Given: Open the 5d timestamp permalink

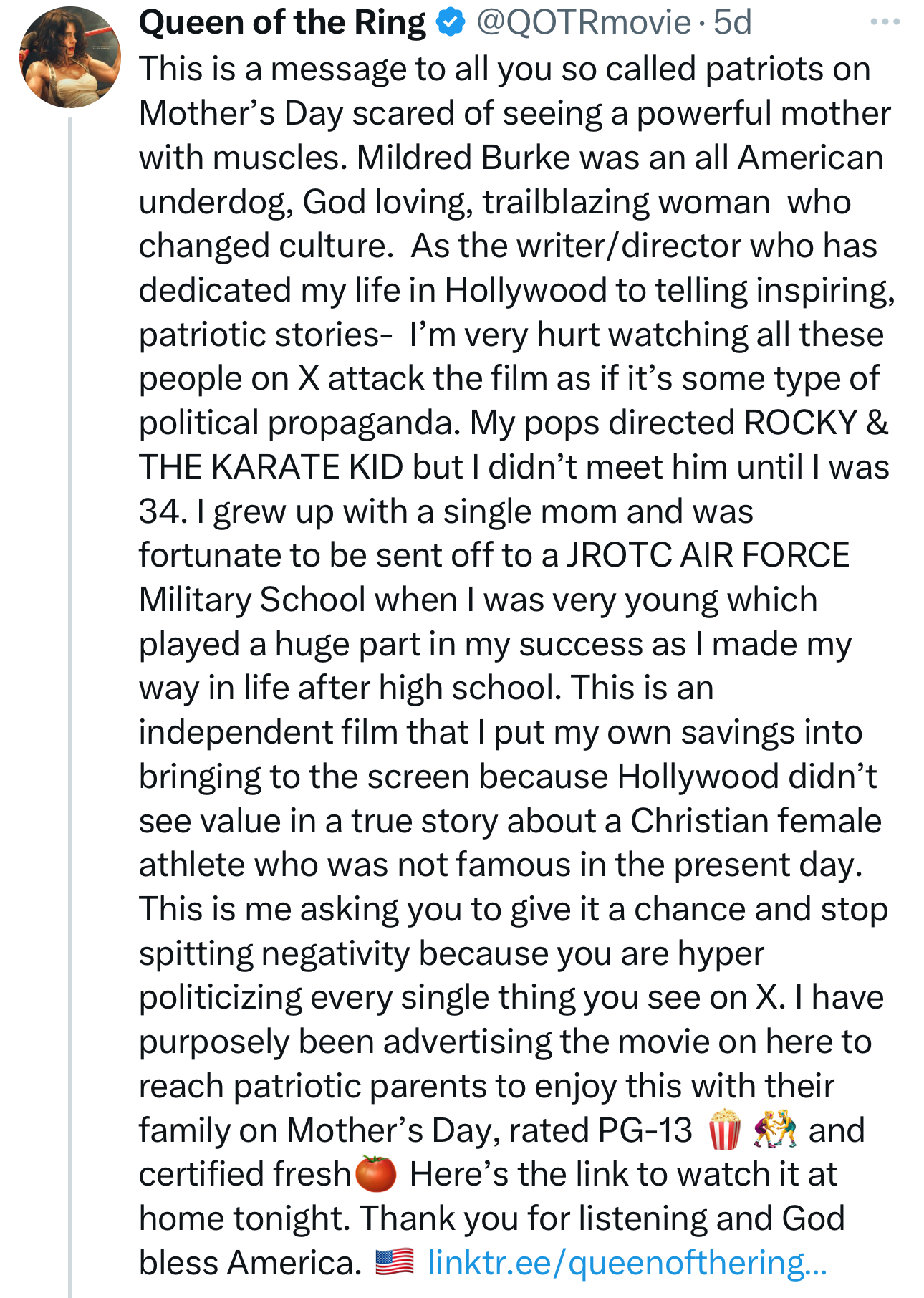Looking at the screenshot, I should (732, 23).
